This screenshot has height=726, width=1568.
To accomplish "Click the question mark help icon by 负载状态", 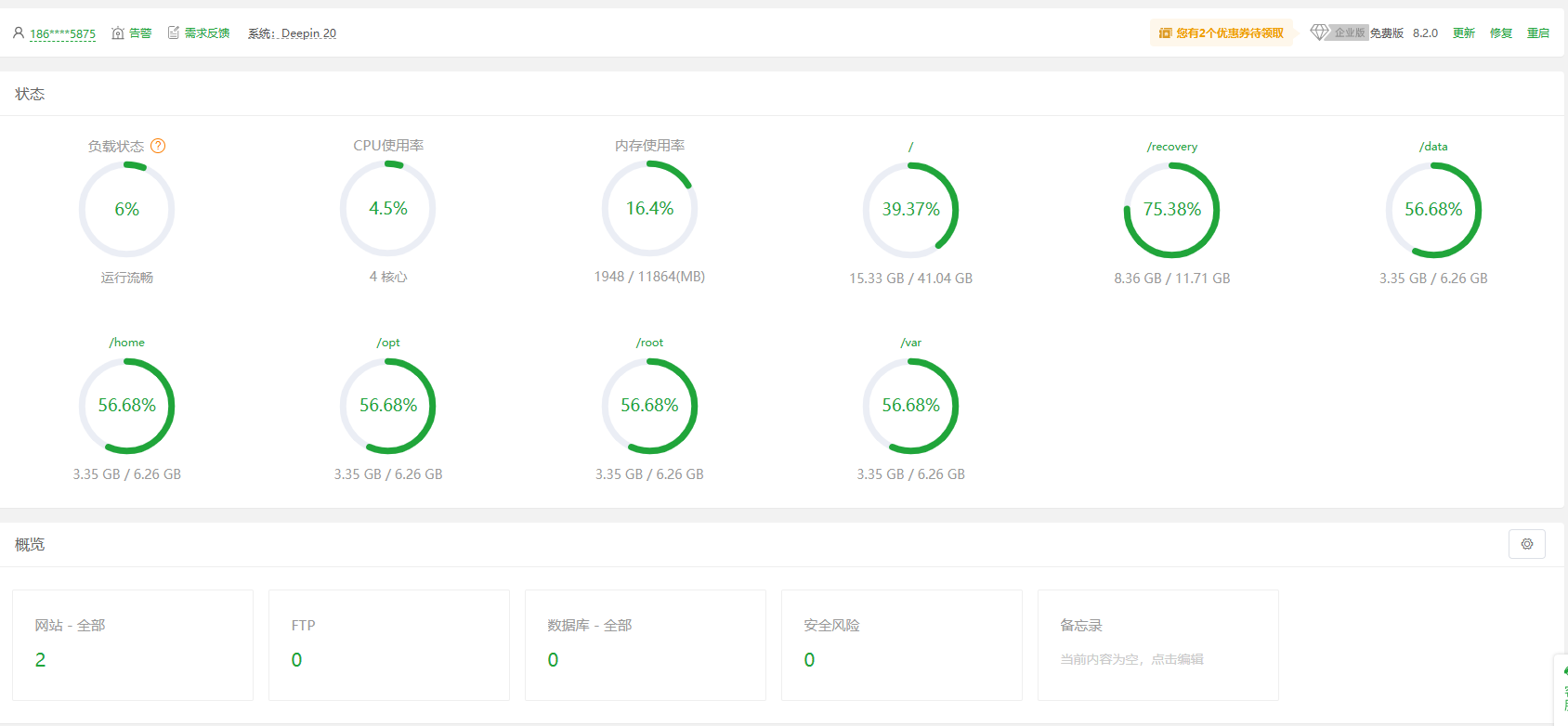I will [x=158, y=146].
